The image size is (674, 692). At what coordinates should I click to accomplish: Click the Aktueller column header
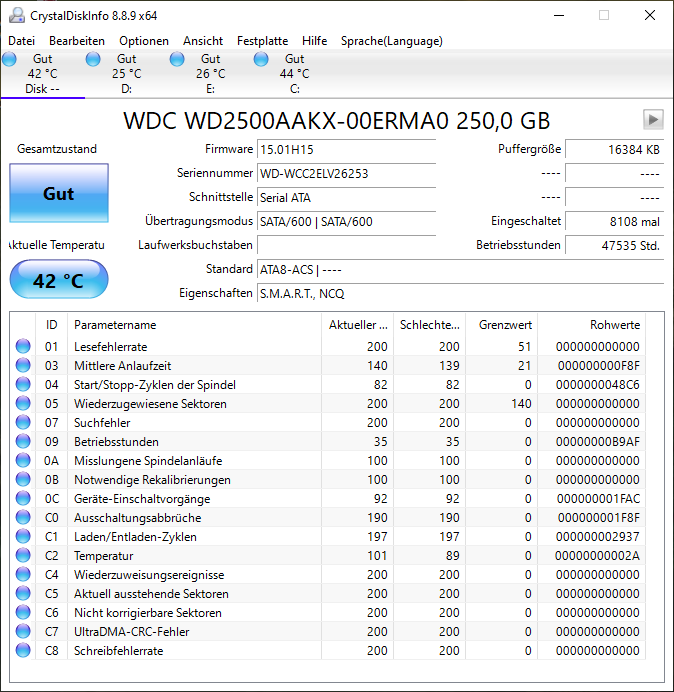358,325
